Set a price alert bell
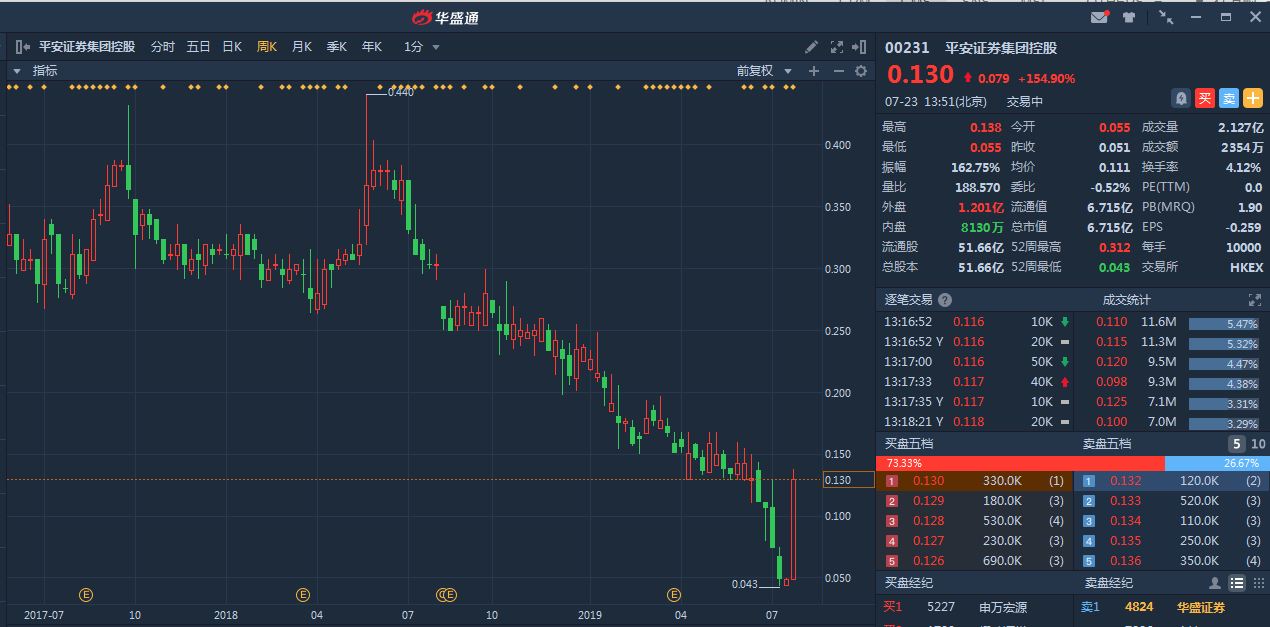Screen dimensions: 1270x627 pyautogui.click(x=1181, y=98)
